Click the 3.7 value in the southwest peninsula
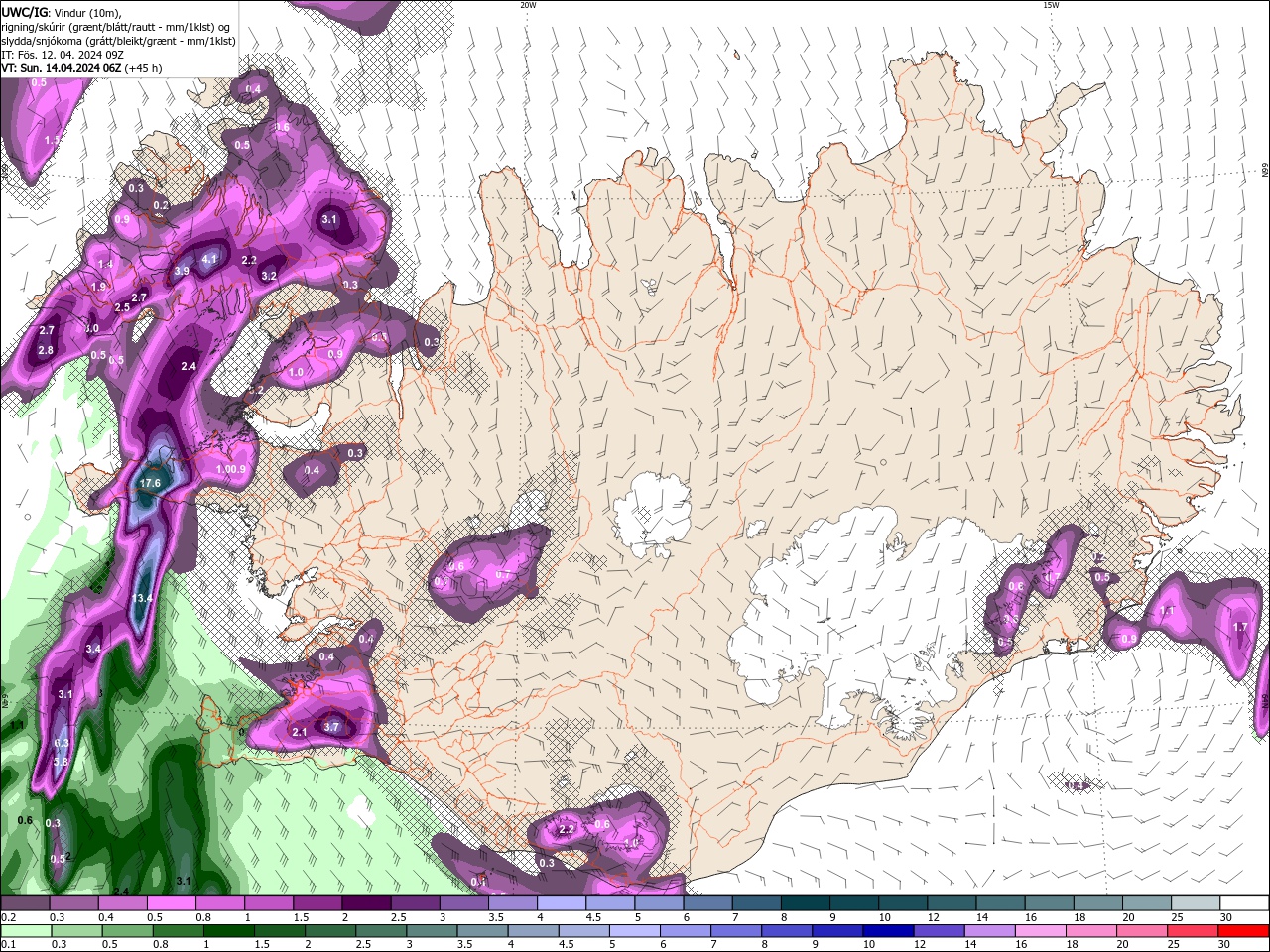 pos(332,727)
